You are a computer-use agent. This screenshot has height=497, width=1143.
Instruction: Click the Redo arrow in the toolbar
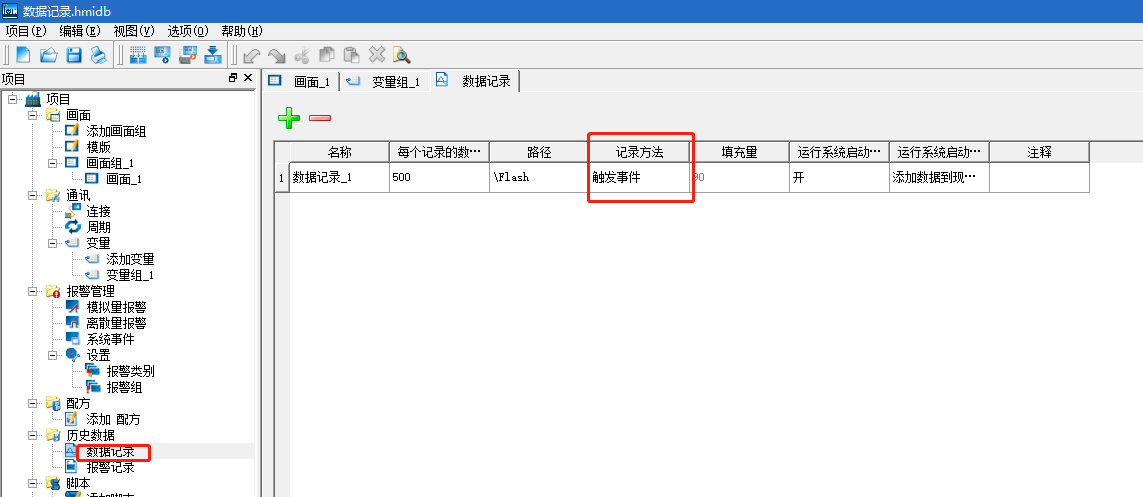tap(276, 55)
